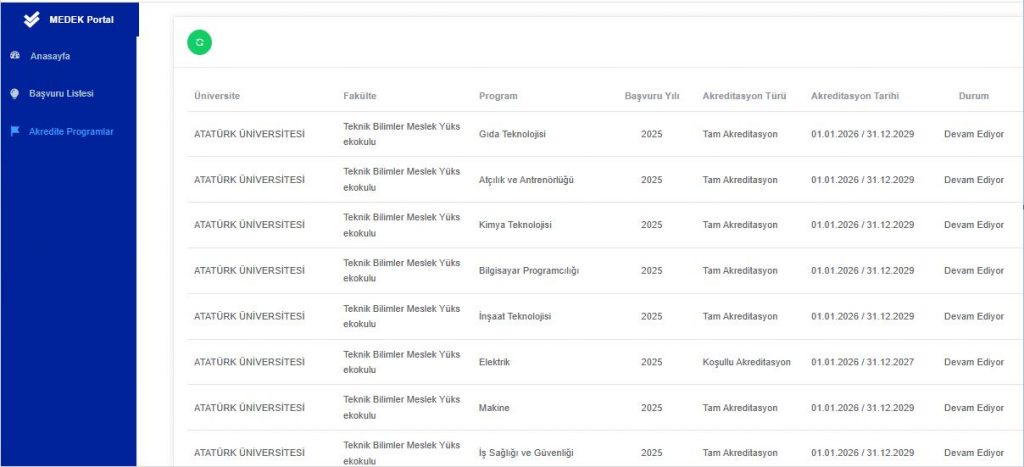Go to Başvuru Listesi in sidebar
This screenshot has height=467, width=1024.
coord(61,93)
